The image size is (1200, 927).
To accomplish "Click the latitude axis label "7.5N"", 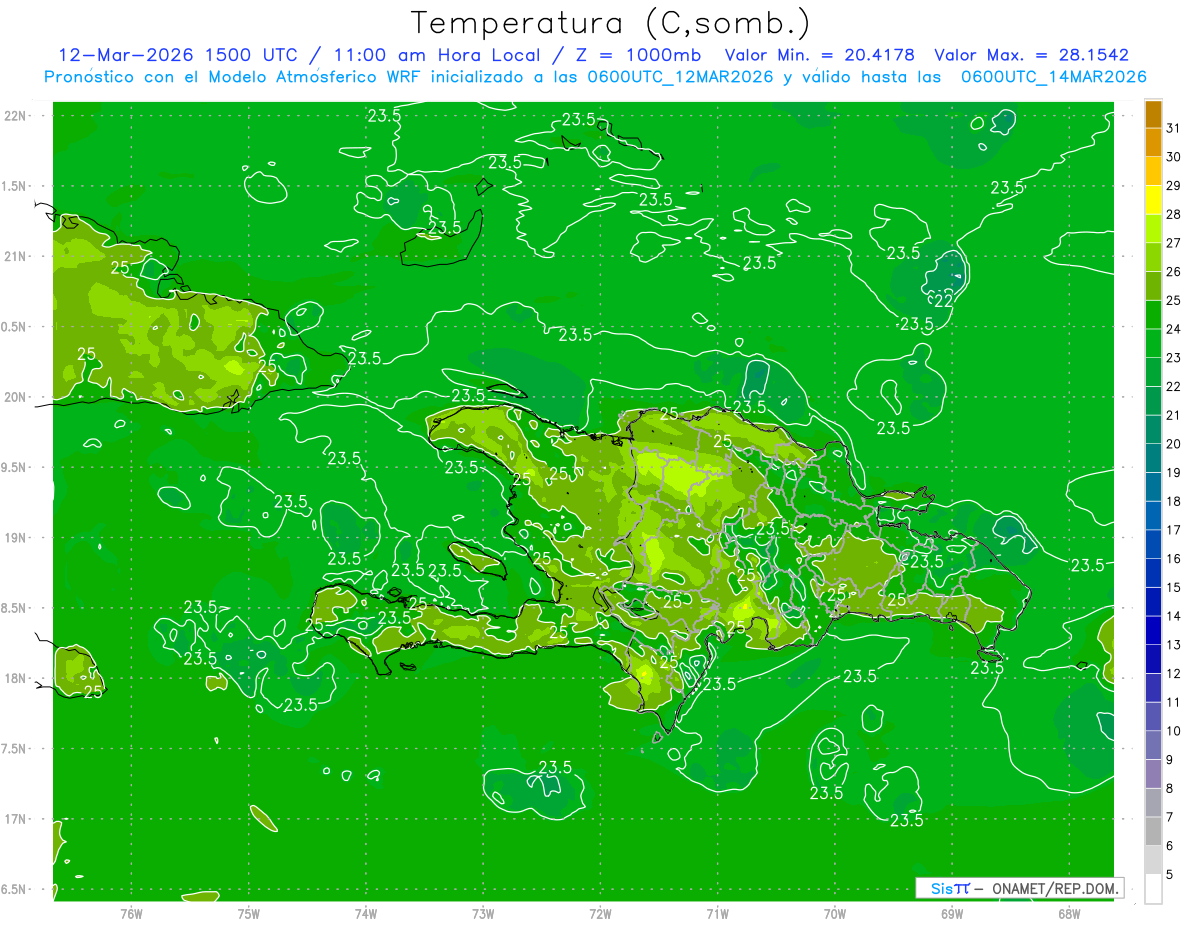I will click(14, 748).
